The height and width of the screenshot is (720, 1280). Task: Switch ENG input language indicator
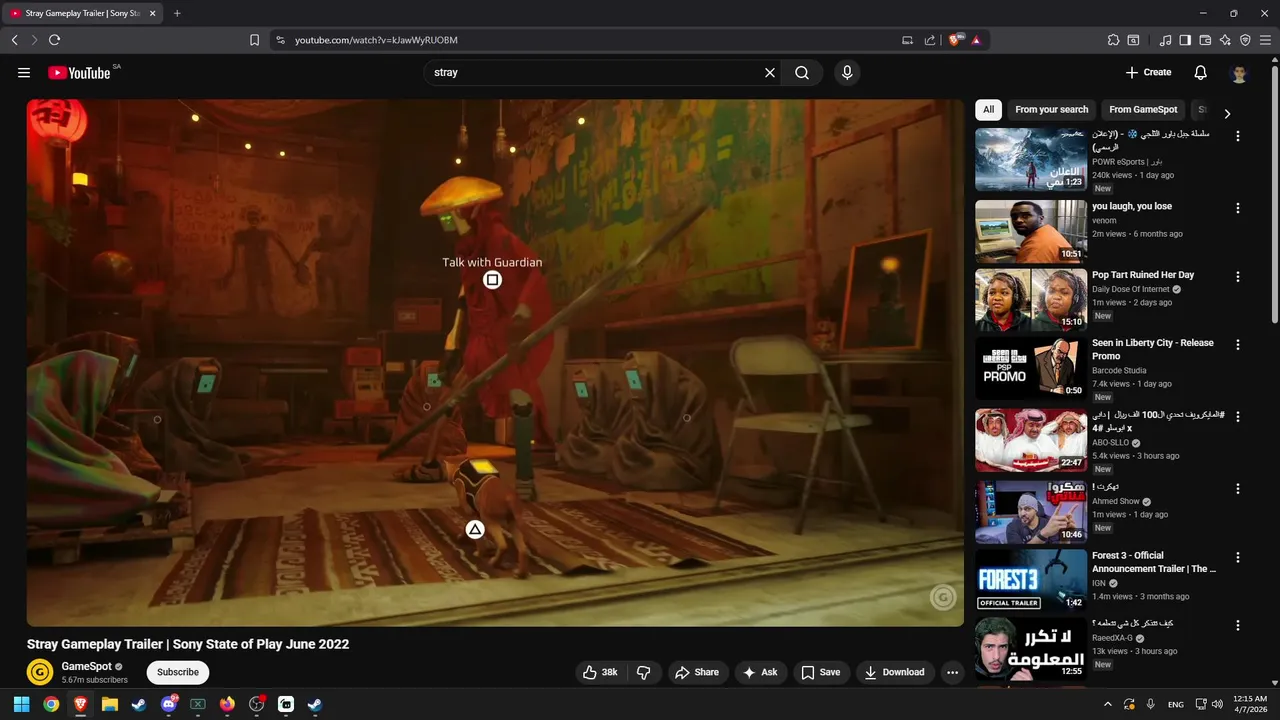[1176, 704]
